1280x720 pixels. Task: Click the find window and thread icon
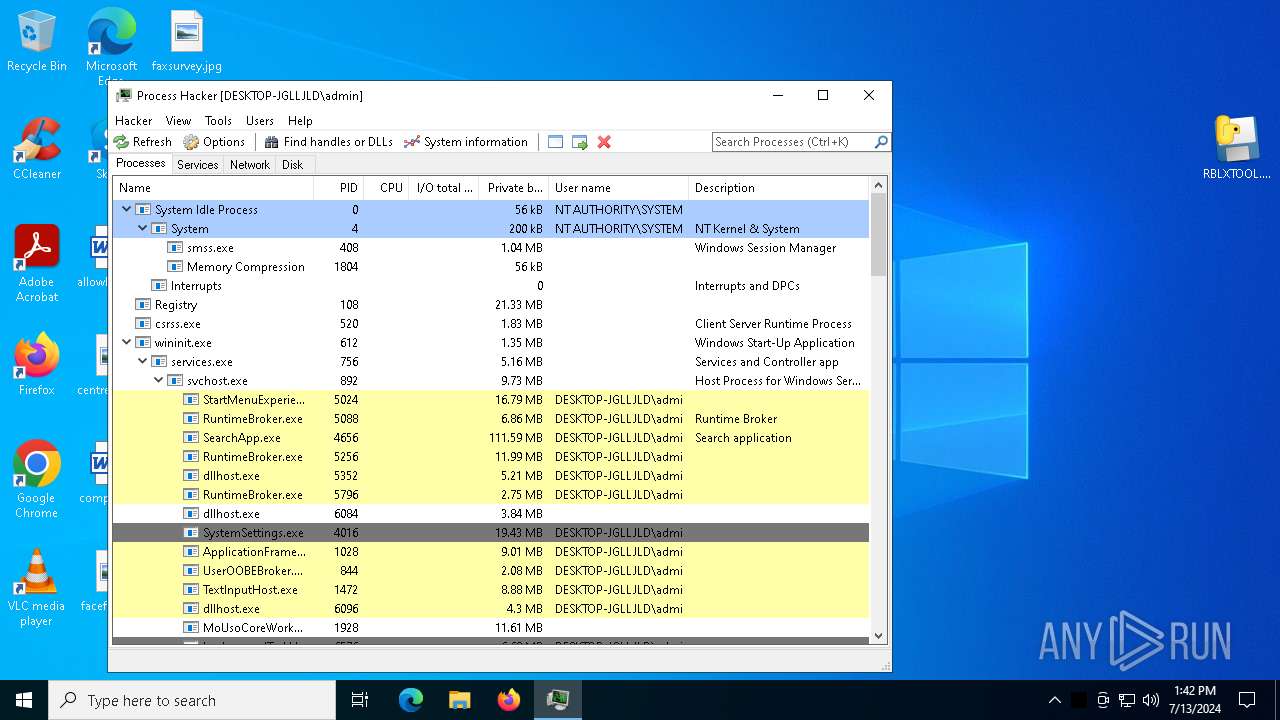tap(580, 142)
